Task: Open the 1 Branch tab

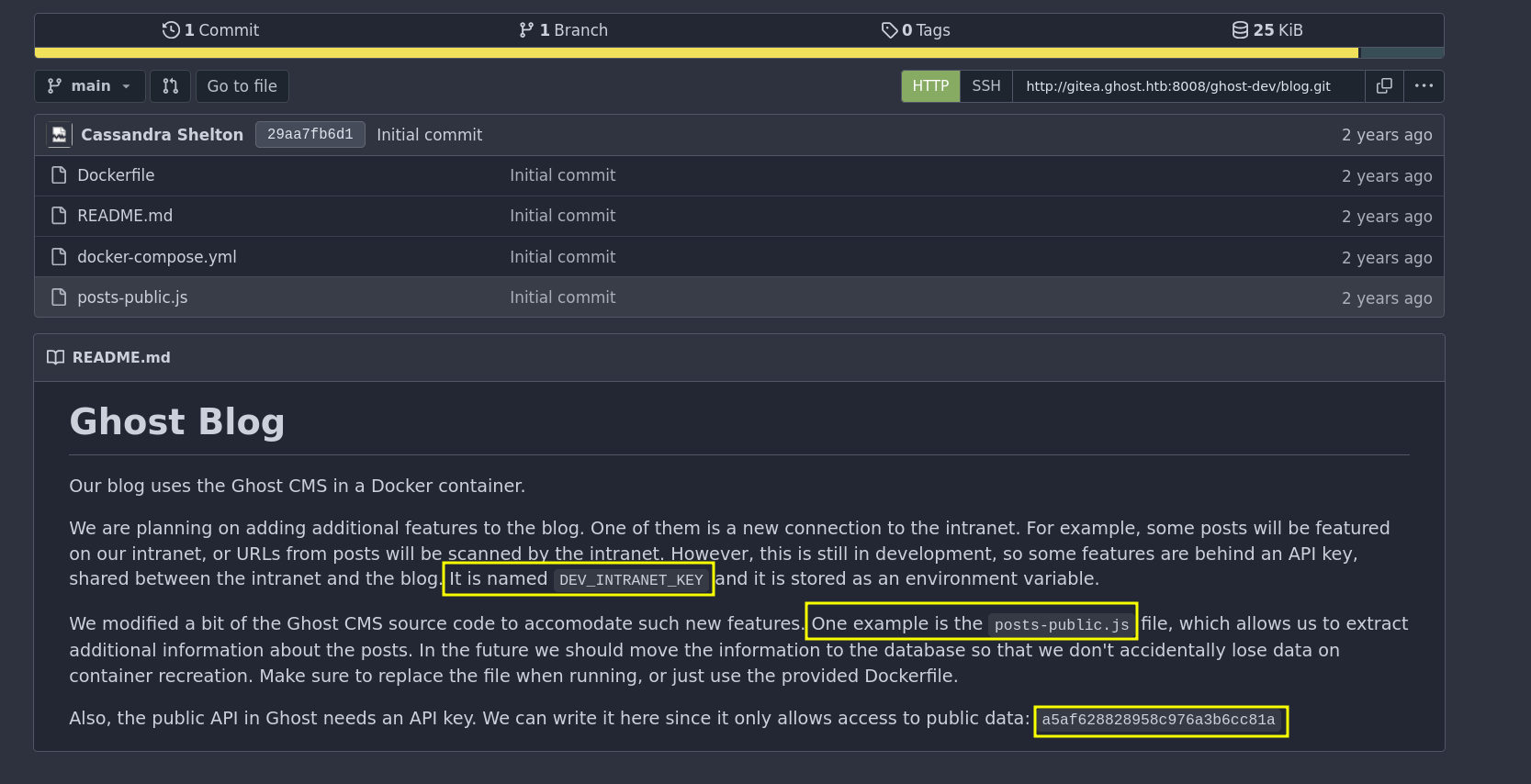Action: pyautogui.click(x=563, y=30)
